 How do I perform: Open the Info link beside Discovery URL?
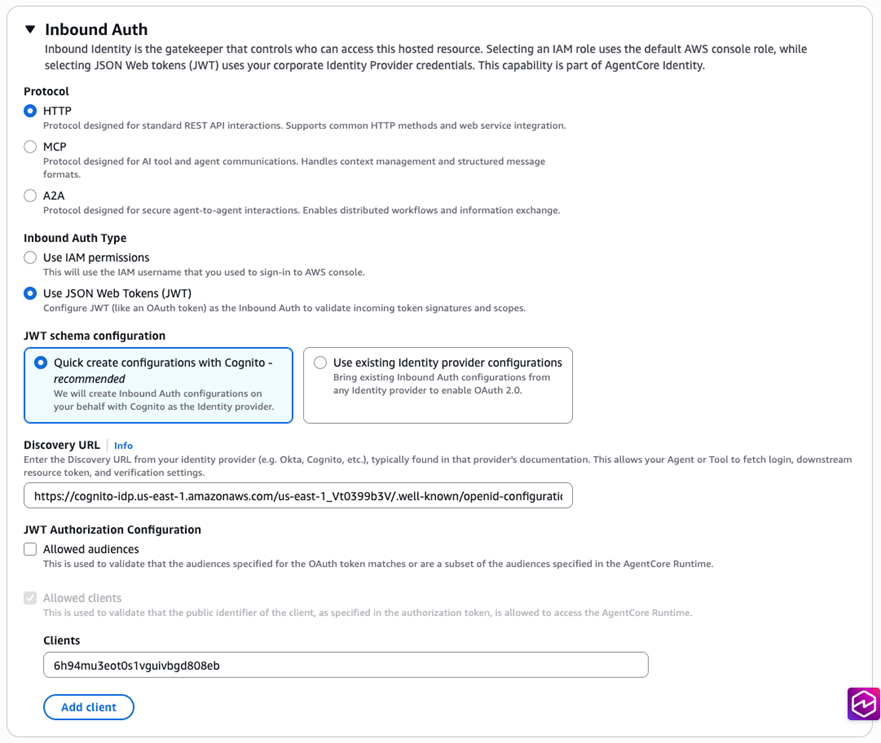123,446
